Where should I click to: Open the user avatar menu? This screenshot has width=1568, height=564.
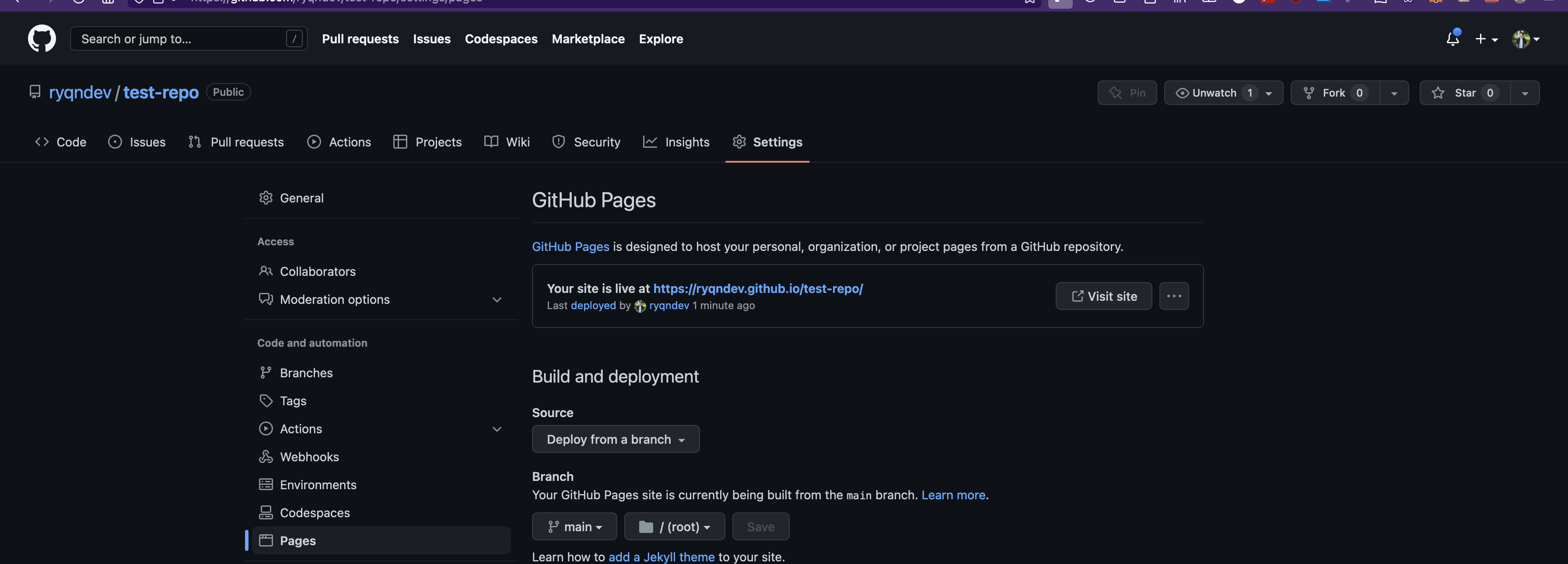pos(1526,39)
